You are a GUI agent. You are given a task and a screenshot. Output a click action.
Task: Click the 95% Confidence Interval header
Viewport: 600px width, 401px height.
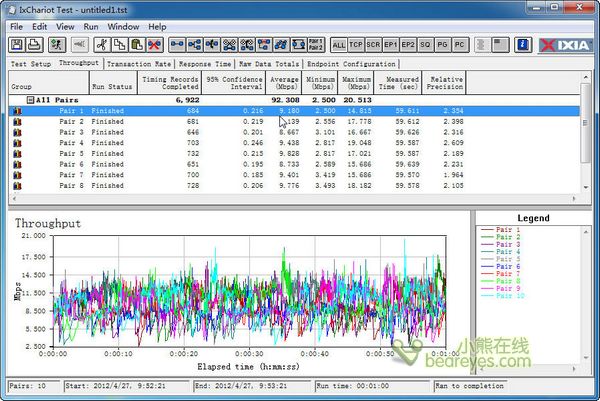click(233, 82)
